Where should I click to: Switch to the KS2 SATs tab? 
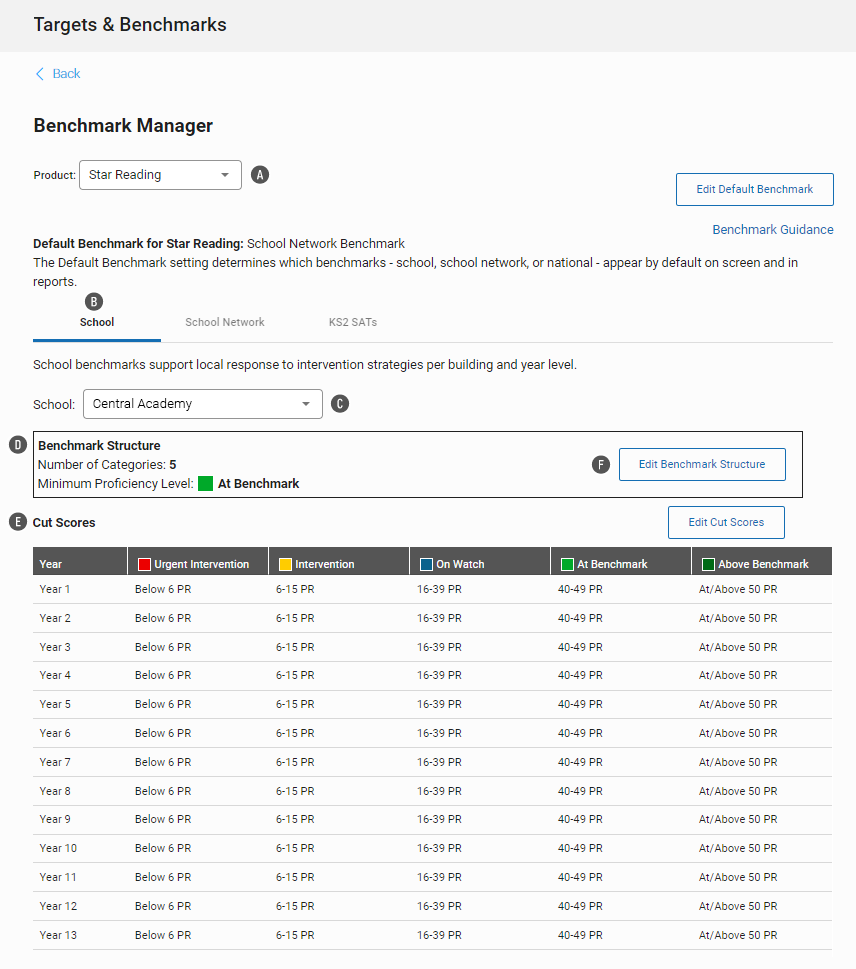[353, 322]
